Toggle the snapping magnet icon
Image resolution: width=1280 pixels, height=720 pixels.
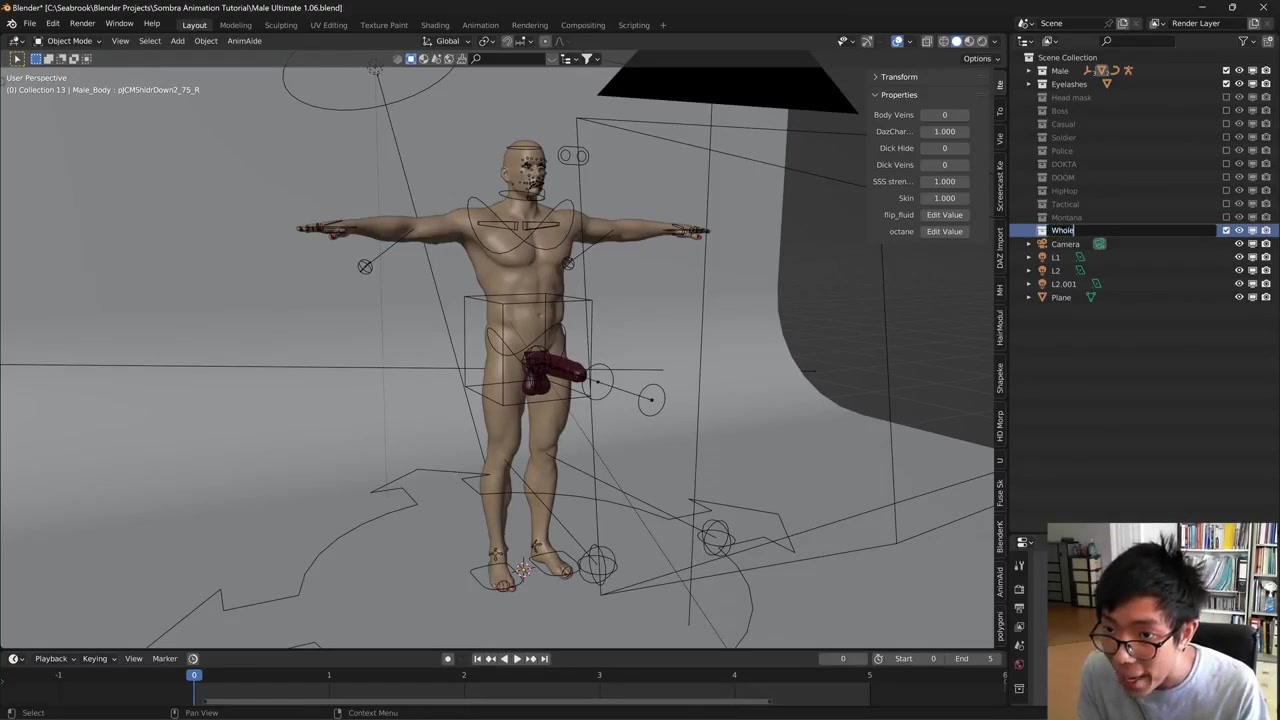[507, 41]
